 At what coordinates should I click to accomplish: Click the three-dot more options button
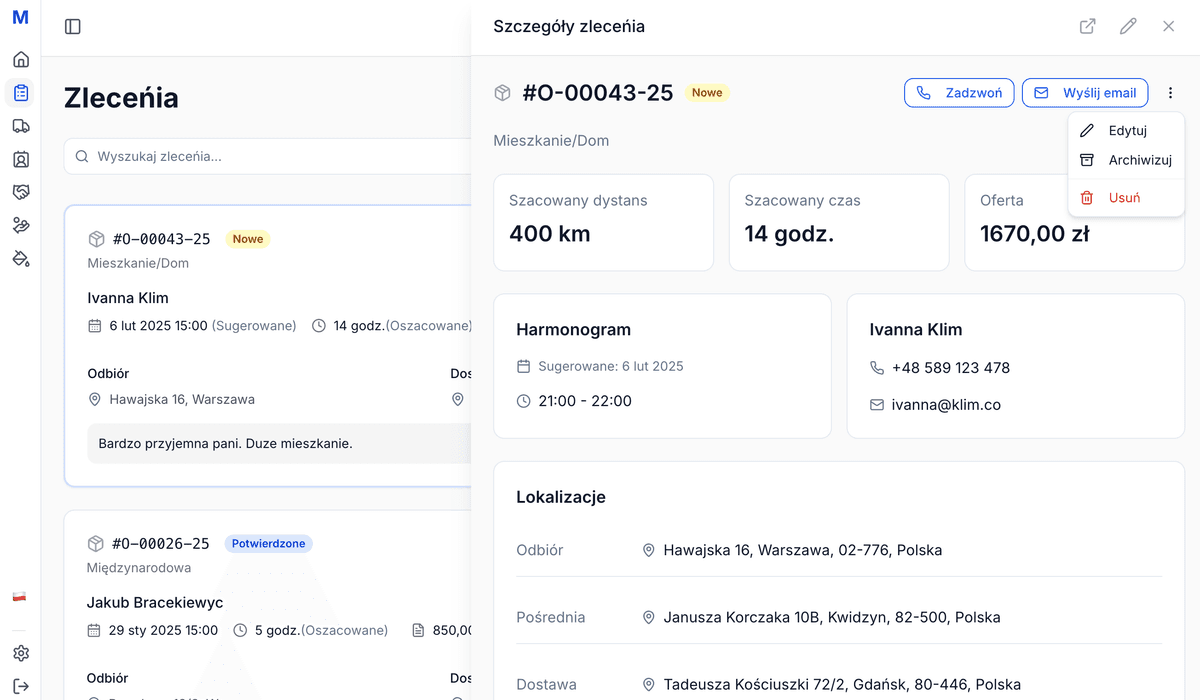pyautogui.click(x=1170, y=93)
